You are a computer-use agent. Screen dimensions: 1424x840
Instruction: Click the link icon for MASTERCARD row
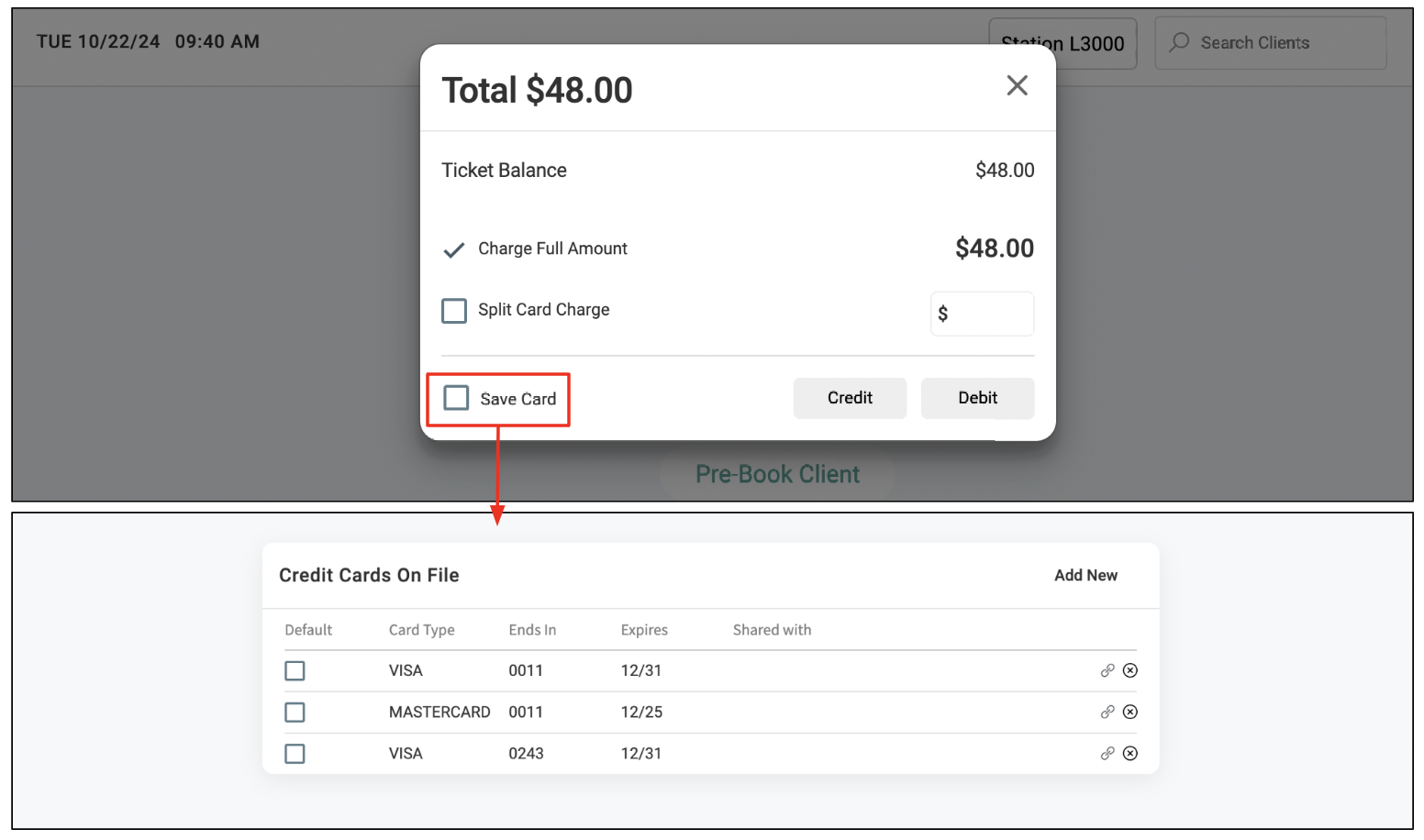(1107, 712)
